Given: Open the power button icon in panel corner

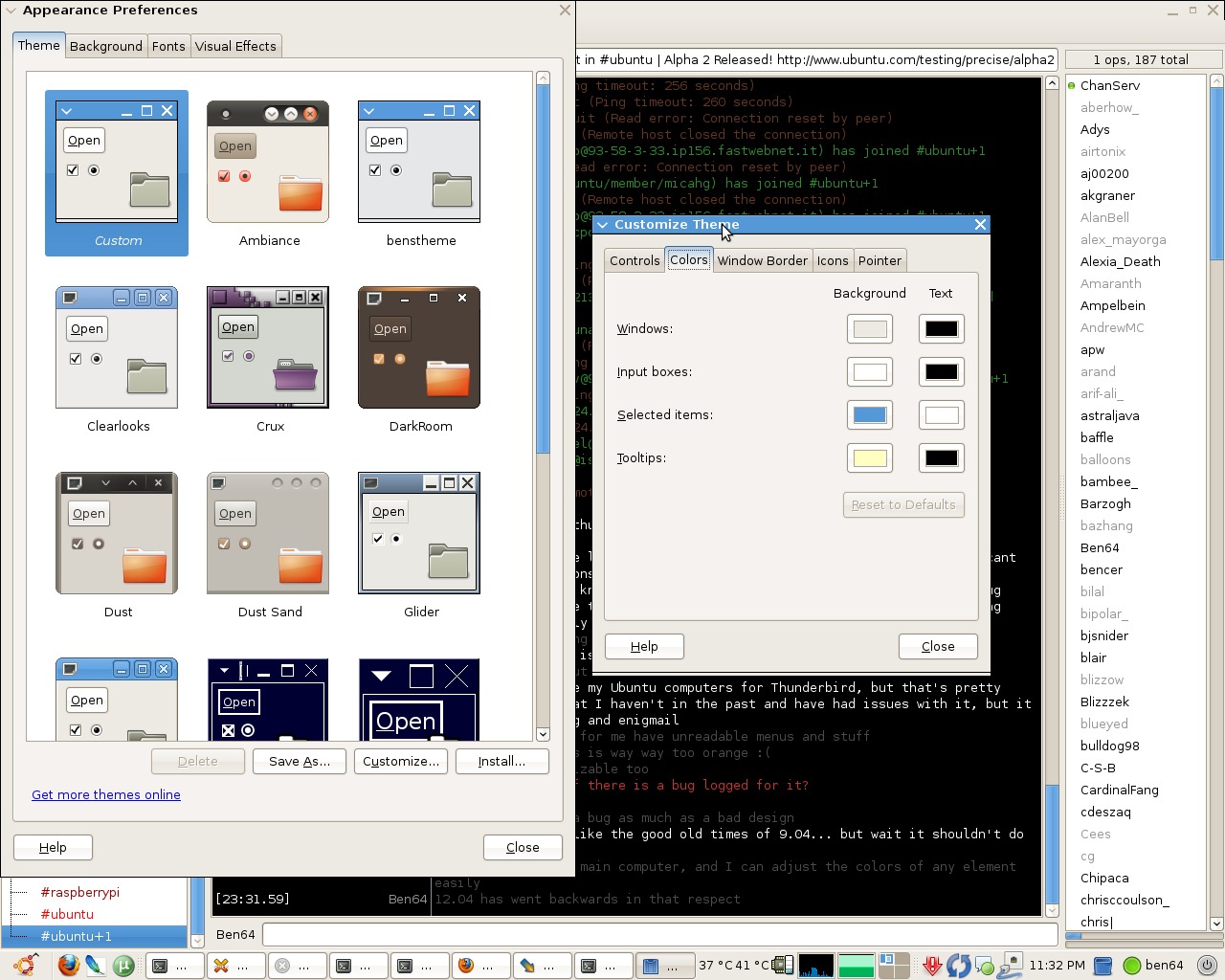Looking at the screenshot, I should [x=1208, y=965].
